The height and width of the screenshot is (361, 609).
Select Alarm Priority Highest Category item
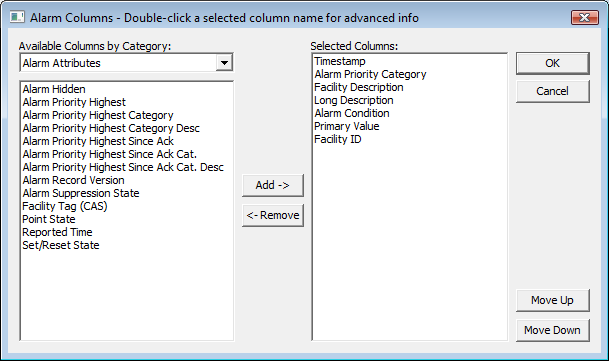point(98,115)
